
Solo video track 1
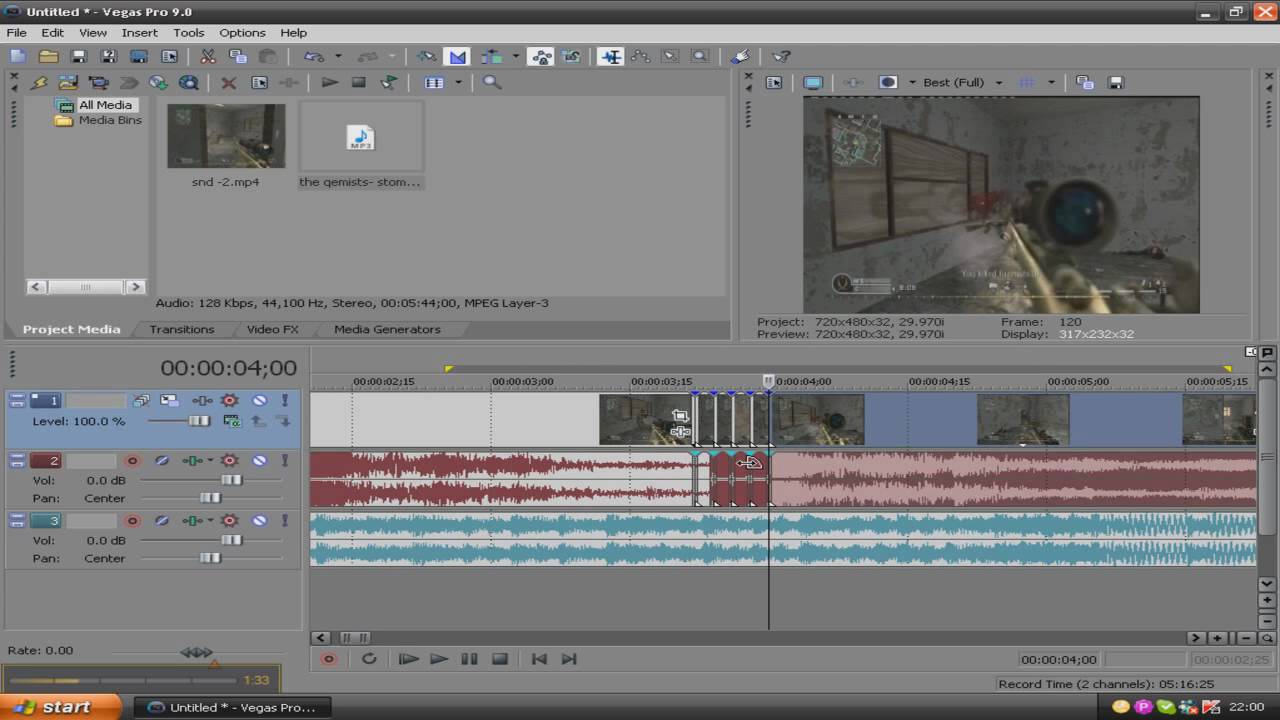coord(284,401)
